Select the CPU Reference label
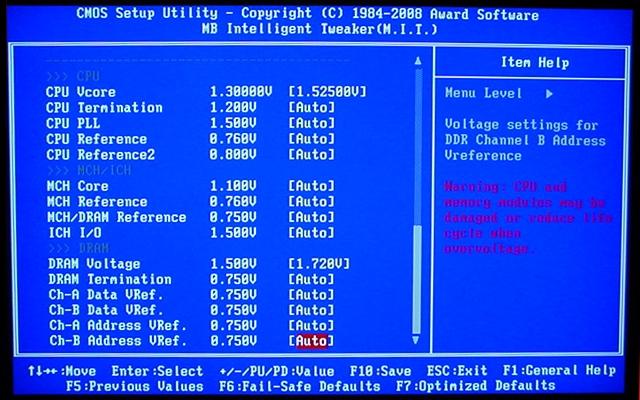 [96, 139]
